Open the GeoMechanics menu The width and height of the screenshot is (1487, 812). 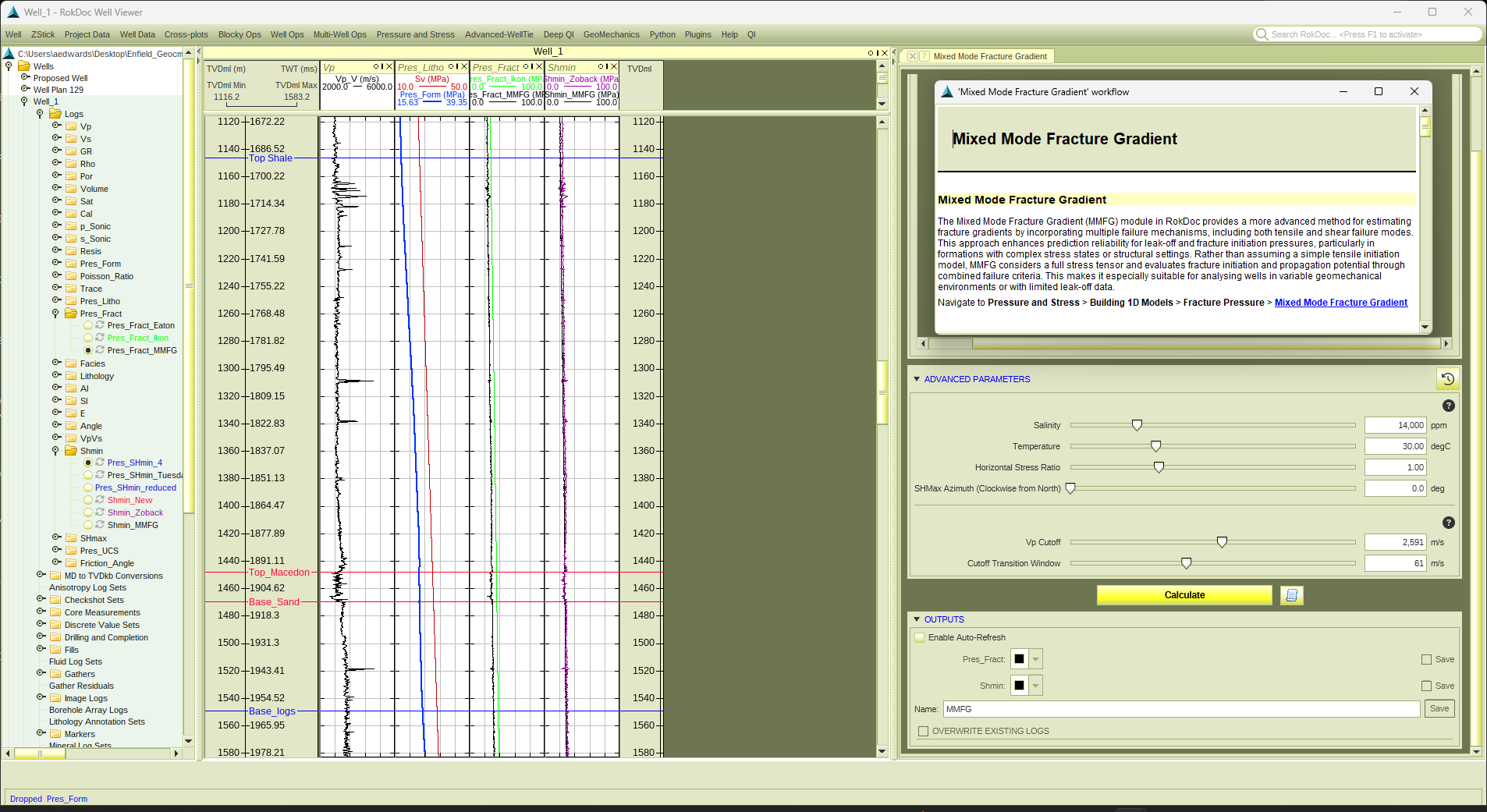pos(611,34)
